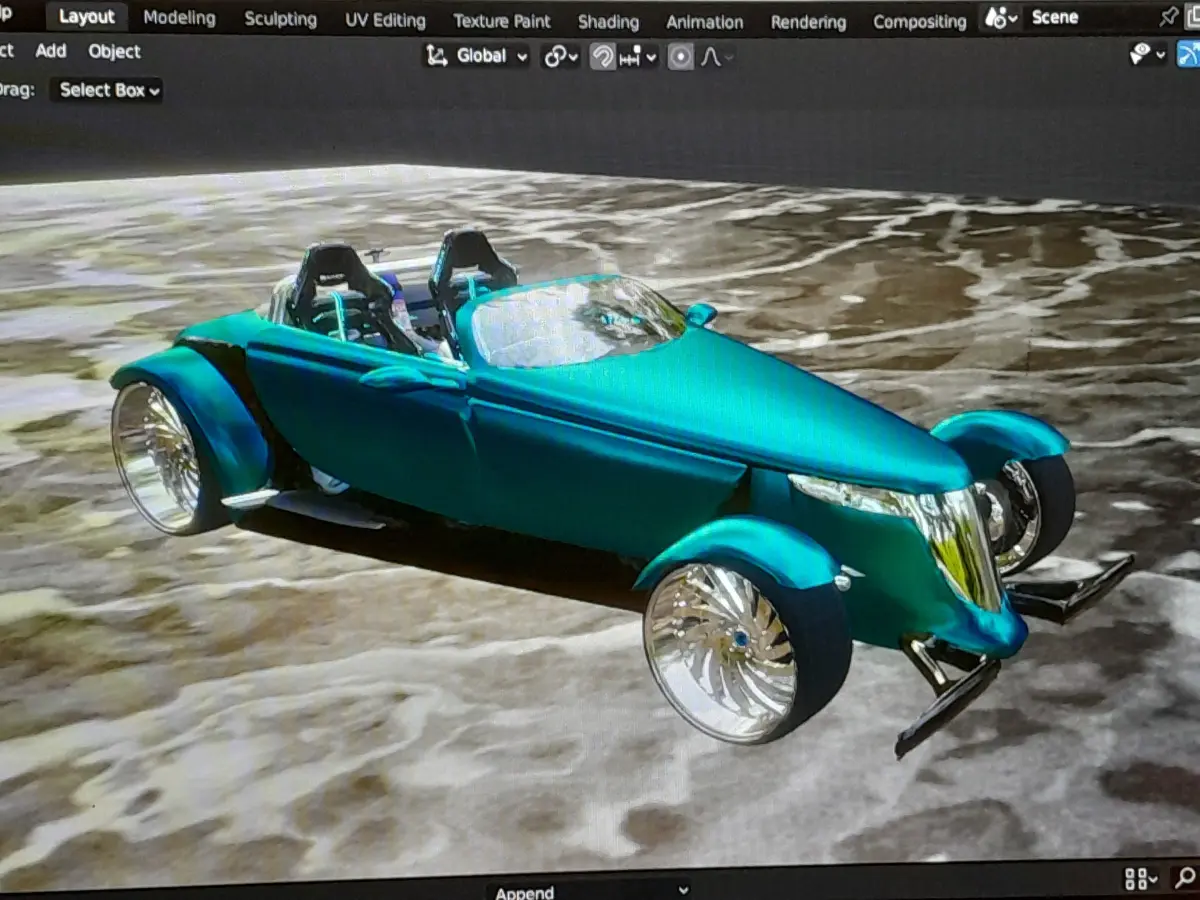Toggle the viewport gizmo button
Image resolution: width=1200 pixels, height=900 pixels.
tap(1188, 54)
